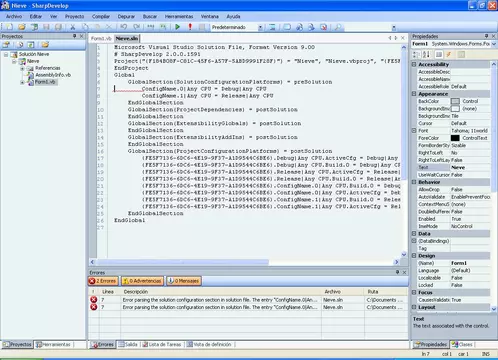Click the BackgroundImage (none) swatch

455,108
